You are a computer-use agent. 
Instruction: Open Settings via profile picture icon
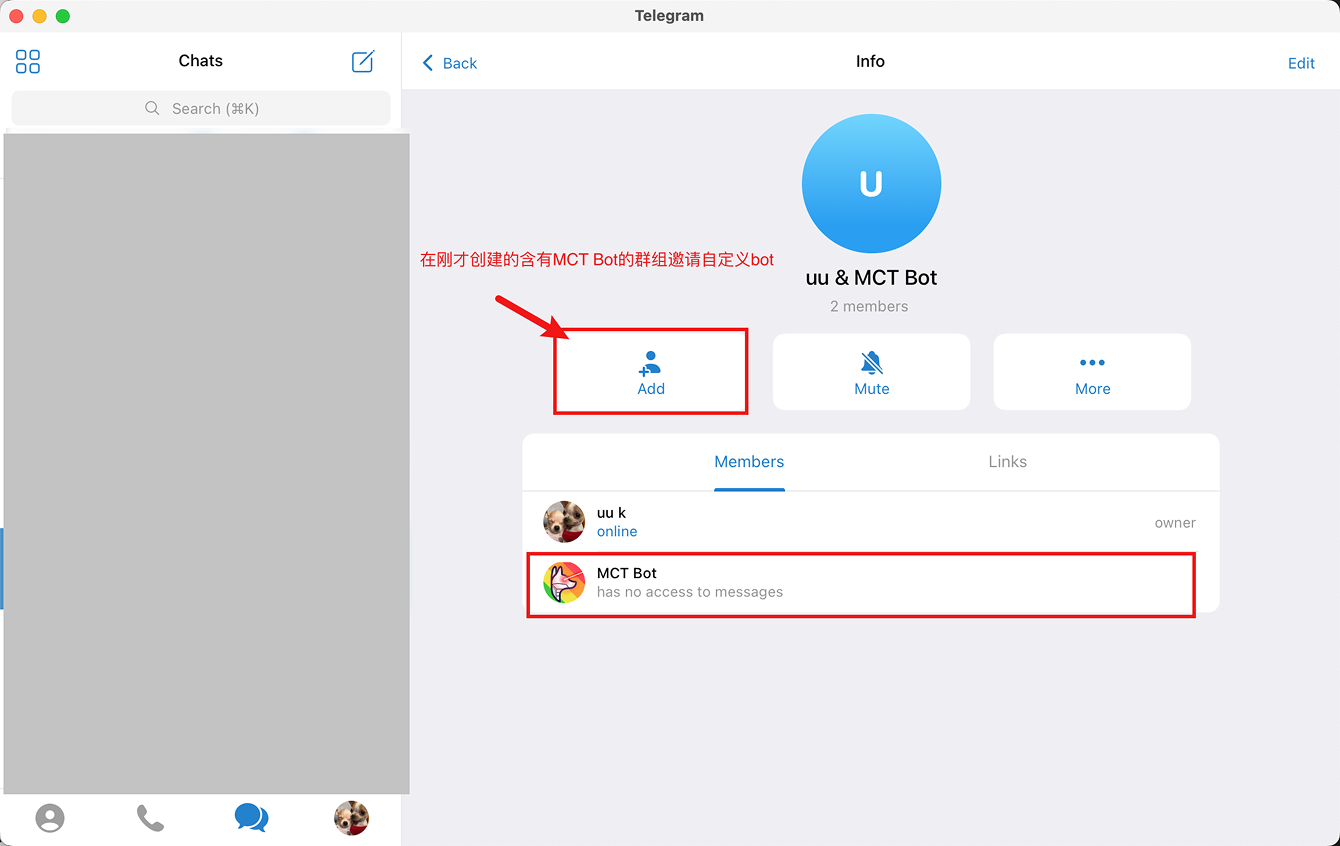(351, 818)
